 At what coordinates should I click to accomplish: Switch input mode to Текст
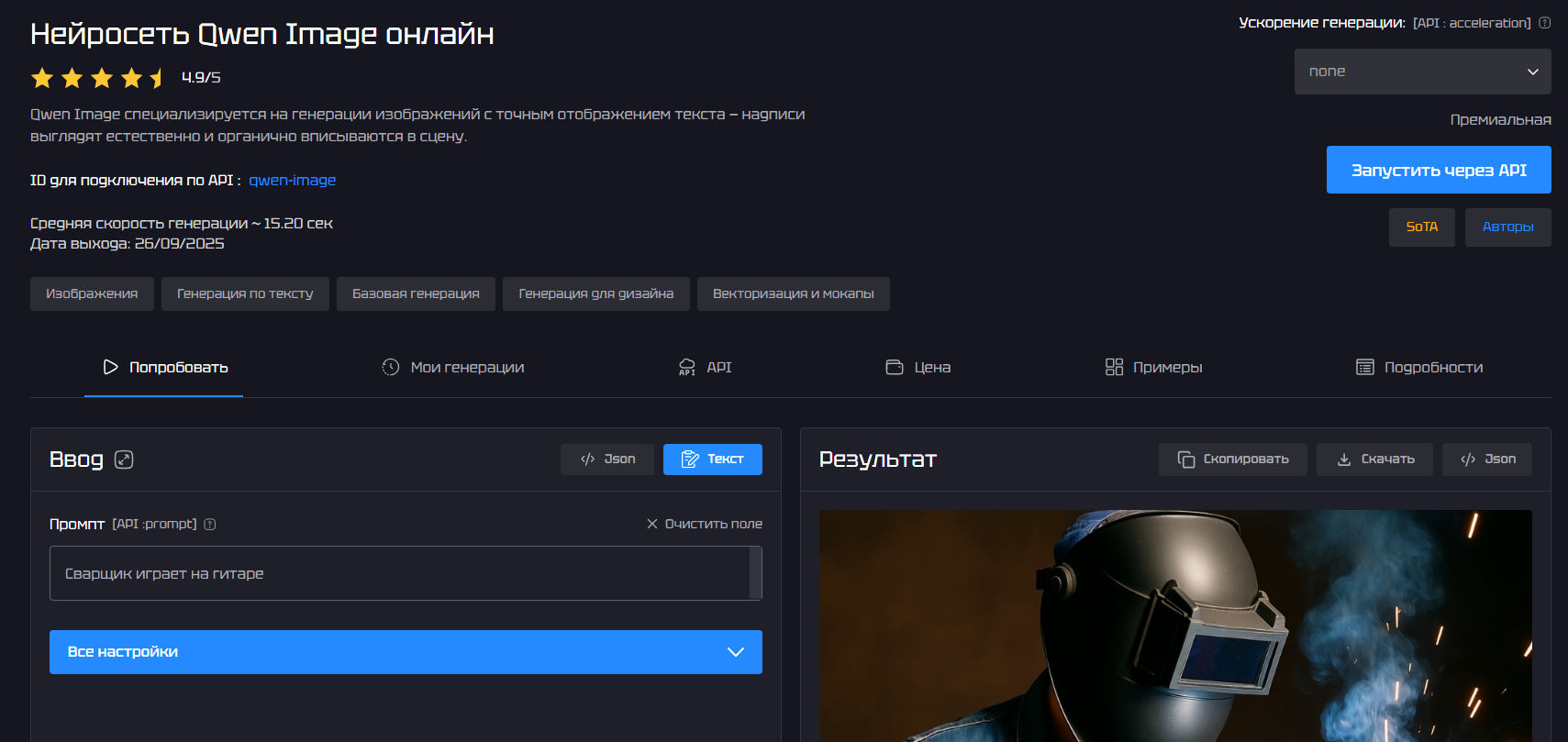tap(712, 460)
